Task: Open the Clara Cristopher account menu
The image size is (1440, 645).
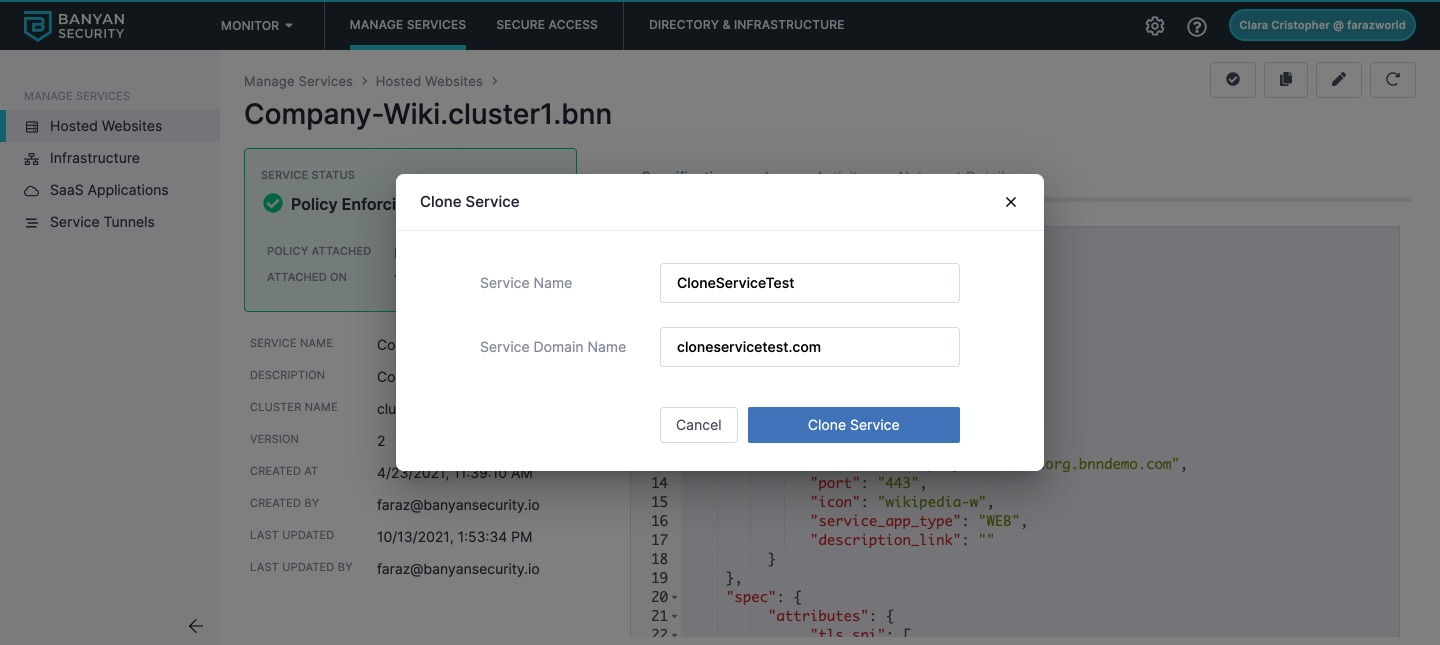Action: pyautogui.click(x=1322, y=26)
